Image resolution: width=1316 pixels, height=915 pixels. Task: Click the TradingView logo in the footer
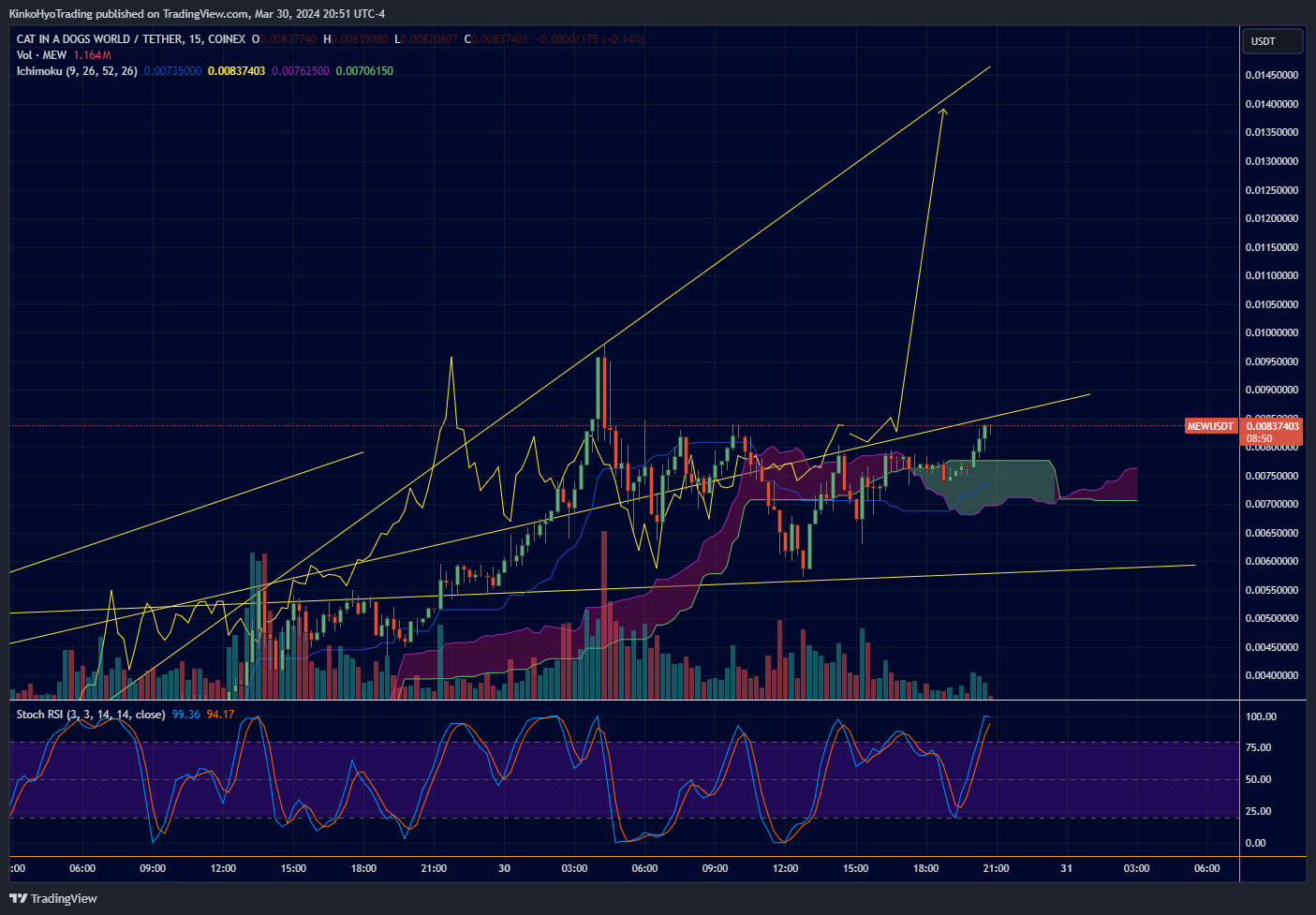(53, 898)
